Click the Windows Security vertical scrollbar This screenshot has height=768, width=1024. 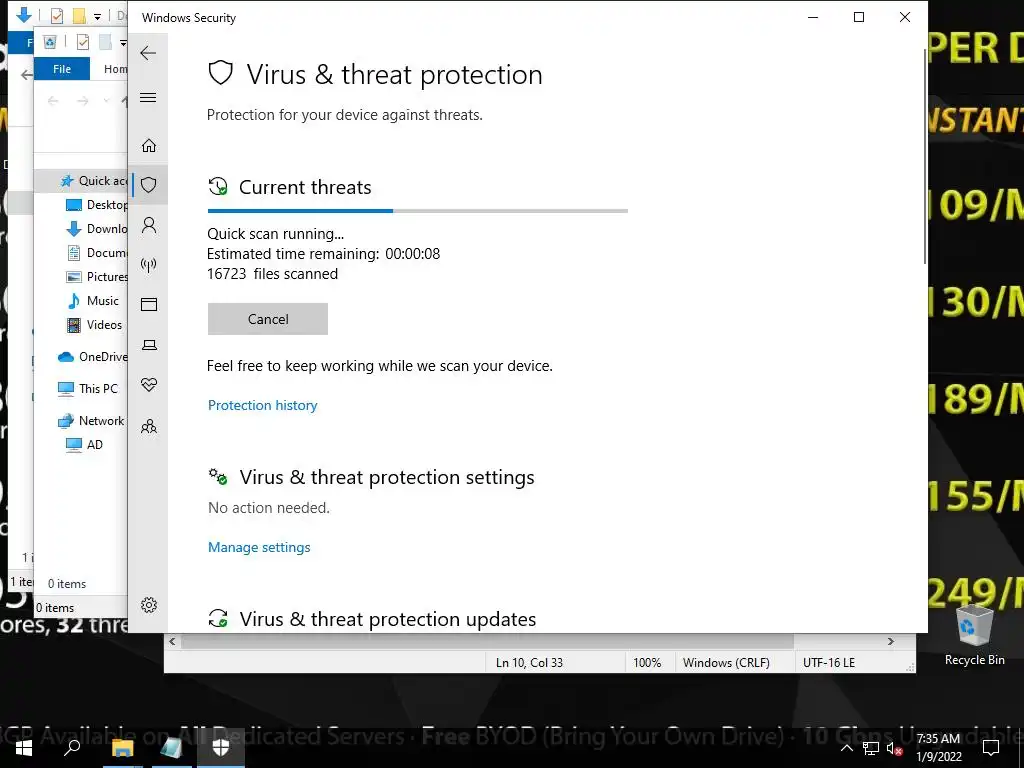coord(925,157)
